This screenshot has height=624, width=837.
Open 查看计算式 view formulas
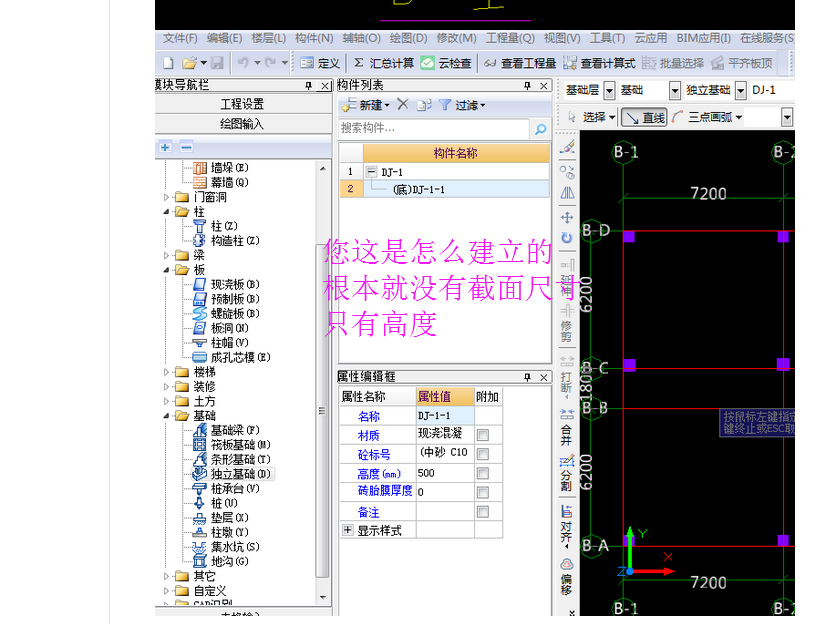599,63
